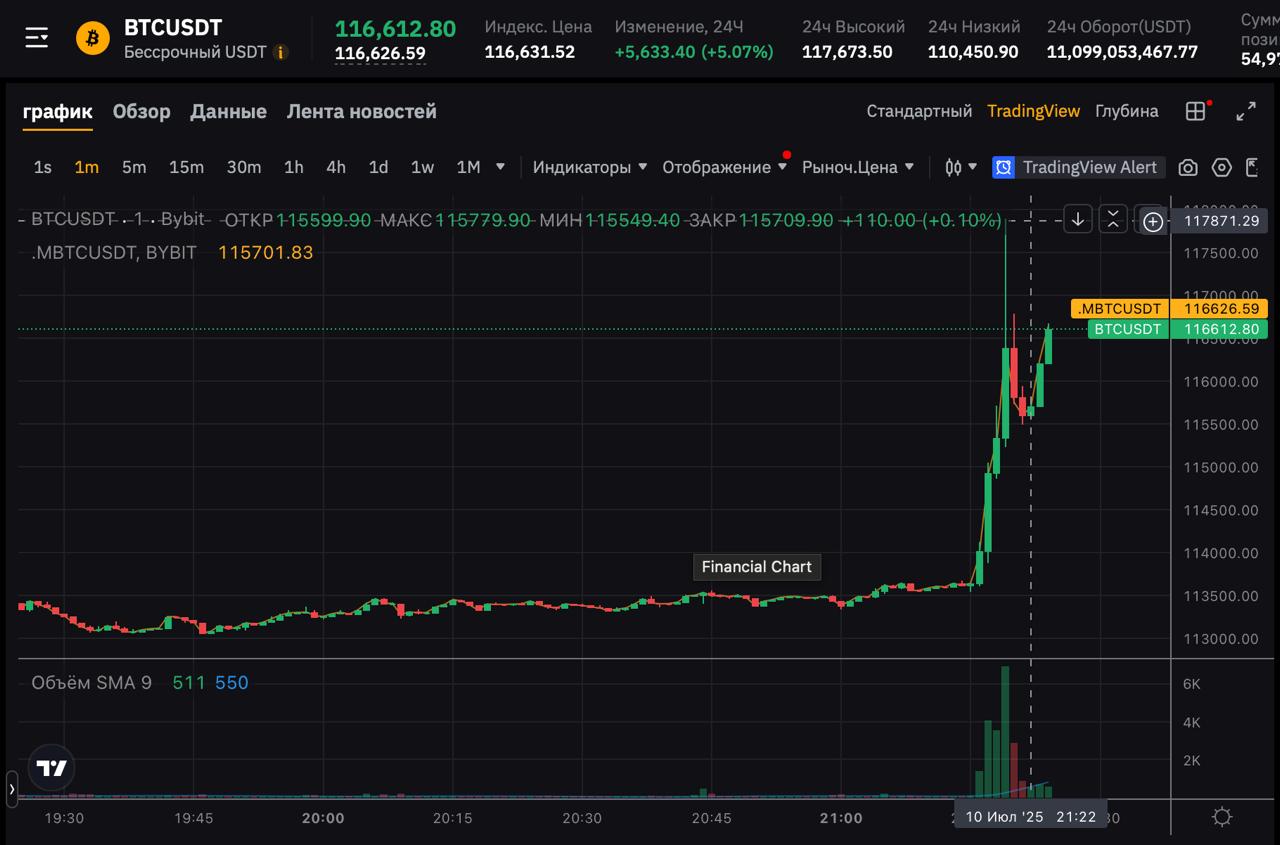Screen dimensions: 1280x845
Task: Switch to Обзор tab
Action: point(141,111)
